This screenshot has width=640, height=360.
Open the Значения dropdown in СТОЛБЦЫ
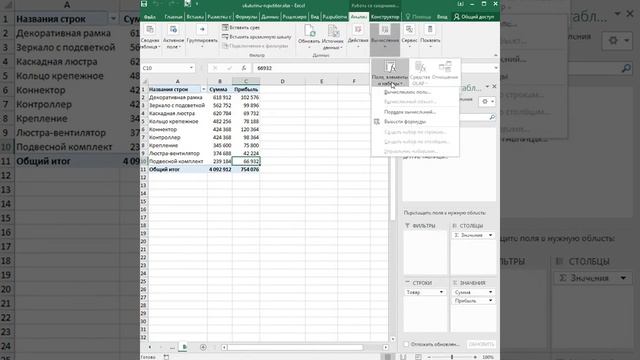pos(490,235)
